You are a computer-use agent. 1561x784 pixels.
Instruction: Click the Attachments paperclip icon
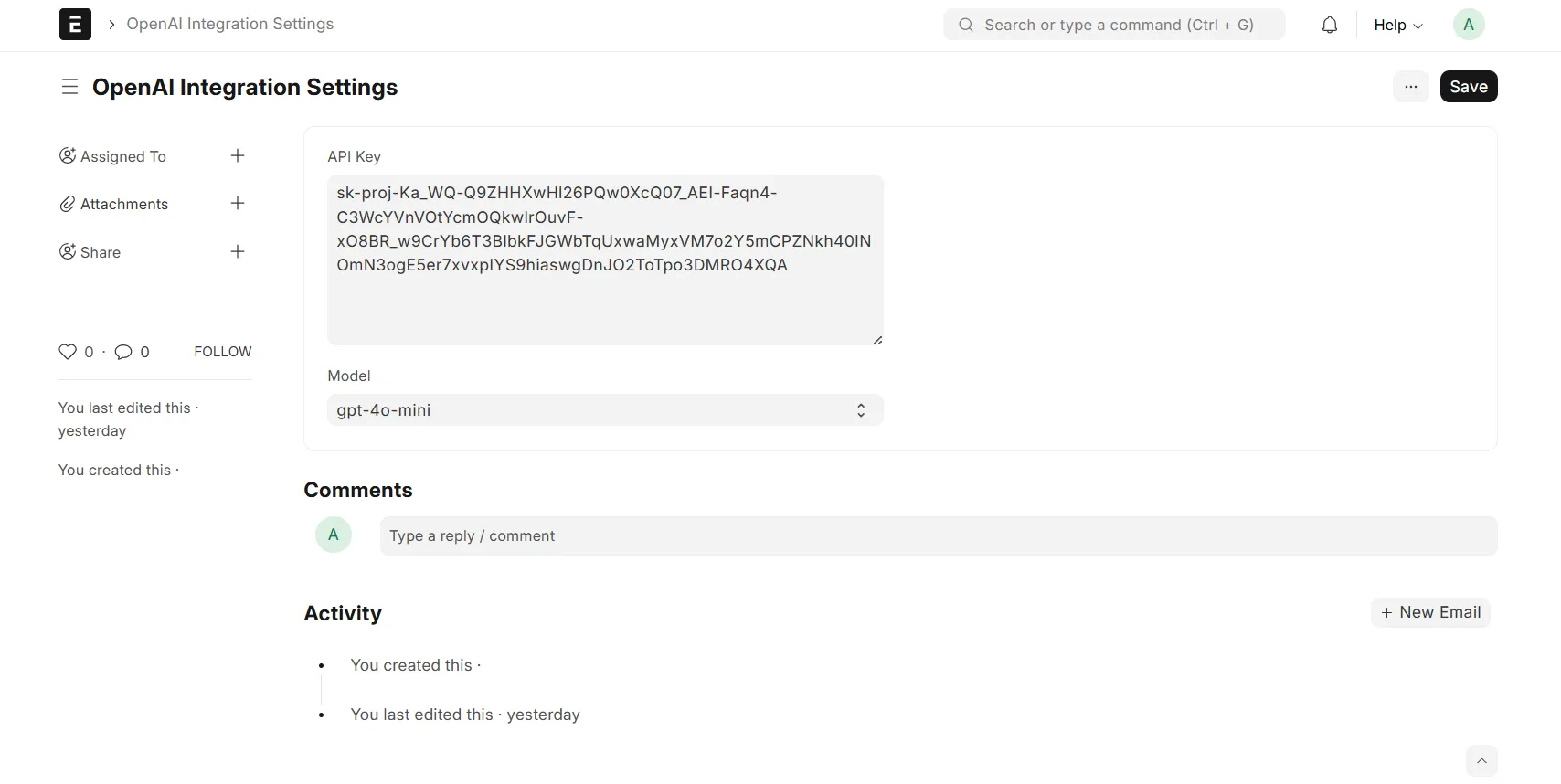[x=68, y=204]
